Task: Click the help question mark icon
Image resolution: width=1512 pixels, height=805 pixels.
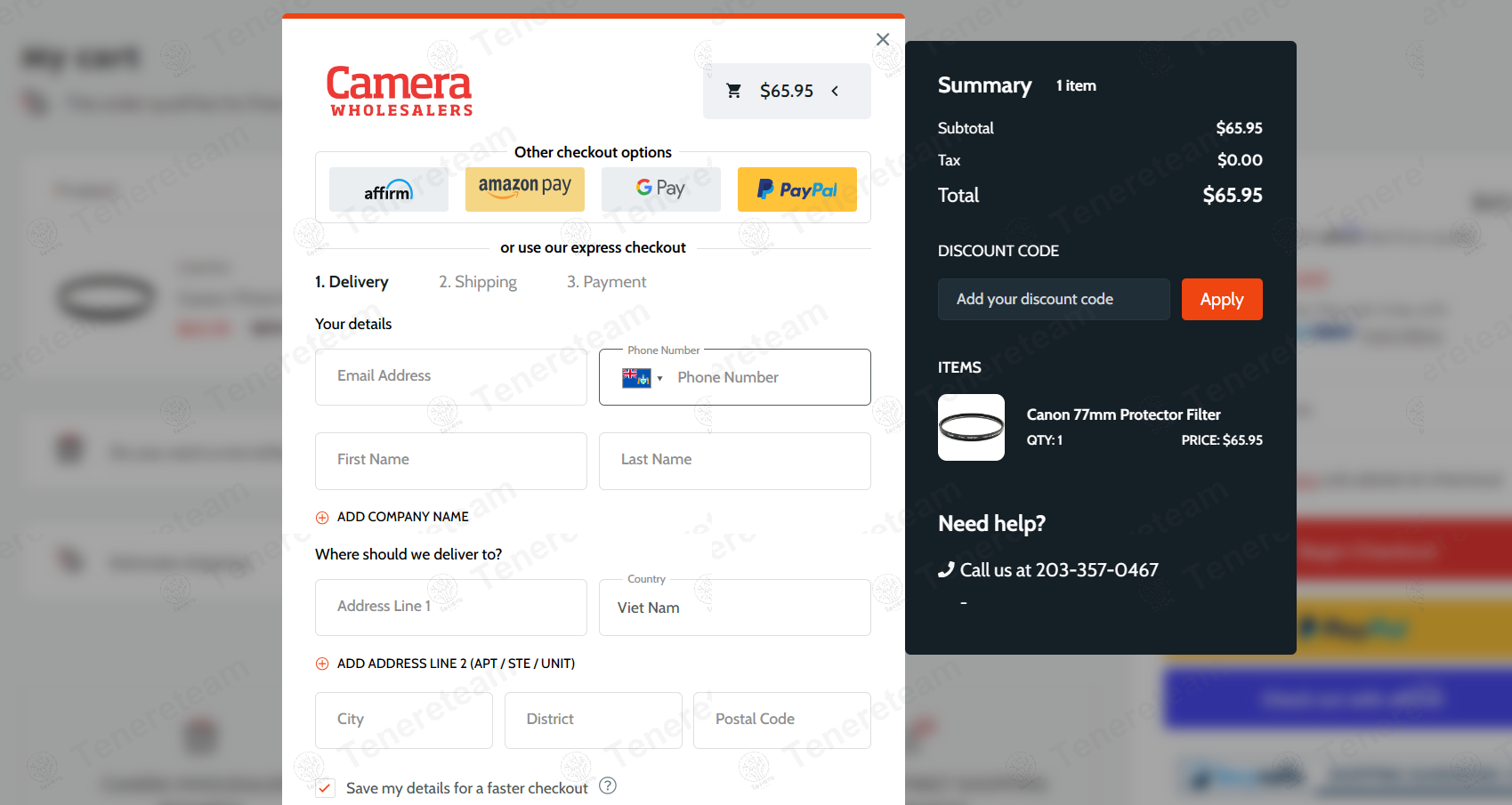Action: pos(608,786)
